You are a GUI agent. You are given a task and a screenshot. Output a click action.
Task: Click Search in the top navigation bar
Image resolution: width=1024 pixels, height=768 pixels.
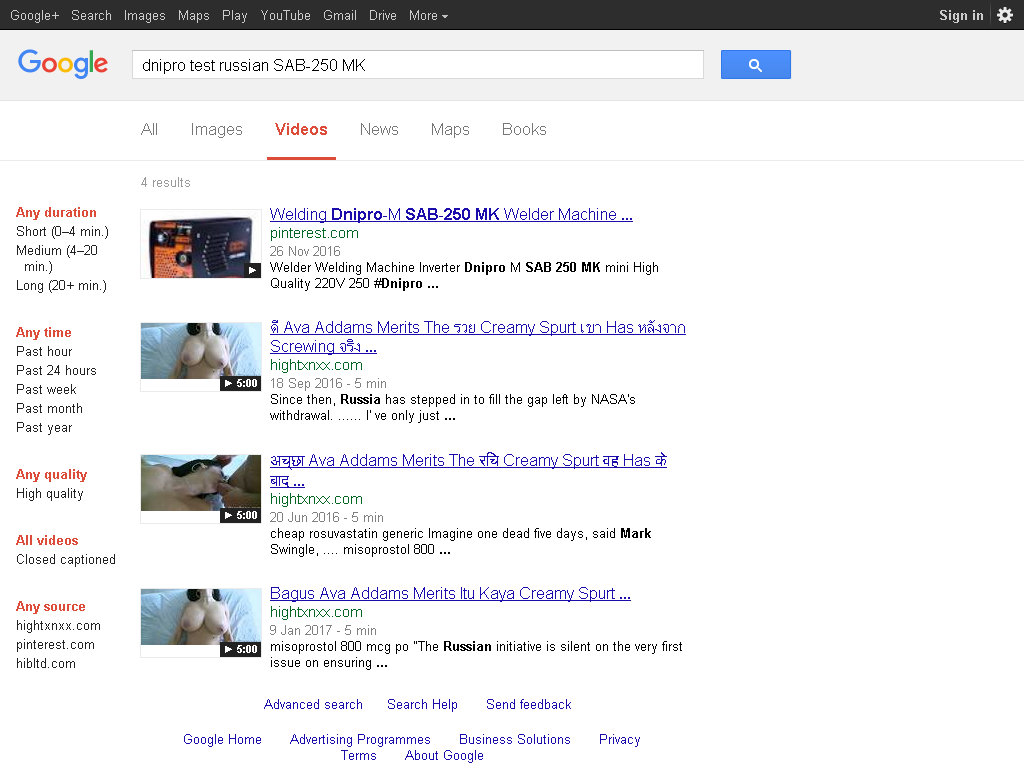coord(91,15)
